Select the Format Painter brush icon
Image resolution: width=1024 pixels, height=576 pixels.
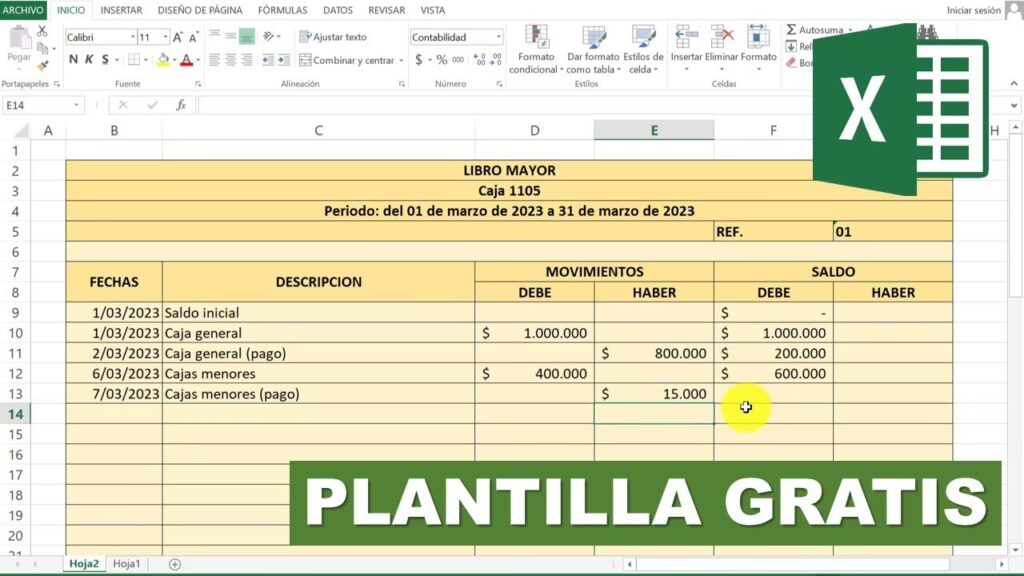tap(42, 65)
